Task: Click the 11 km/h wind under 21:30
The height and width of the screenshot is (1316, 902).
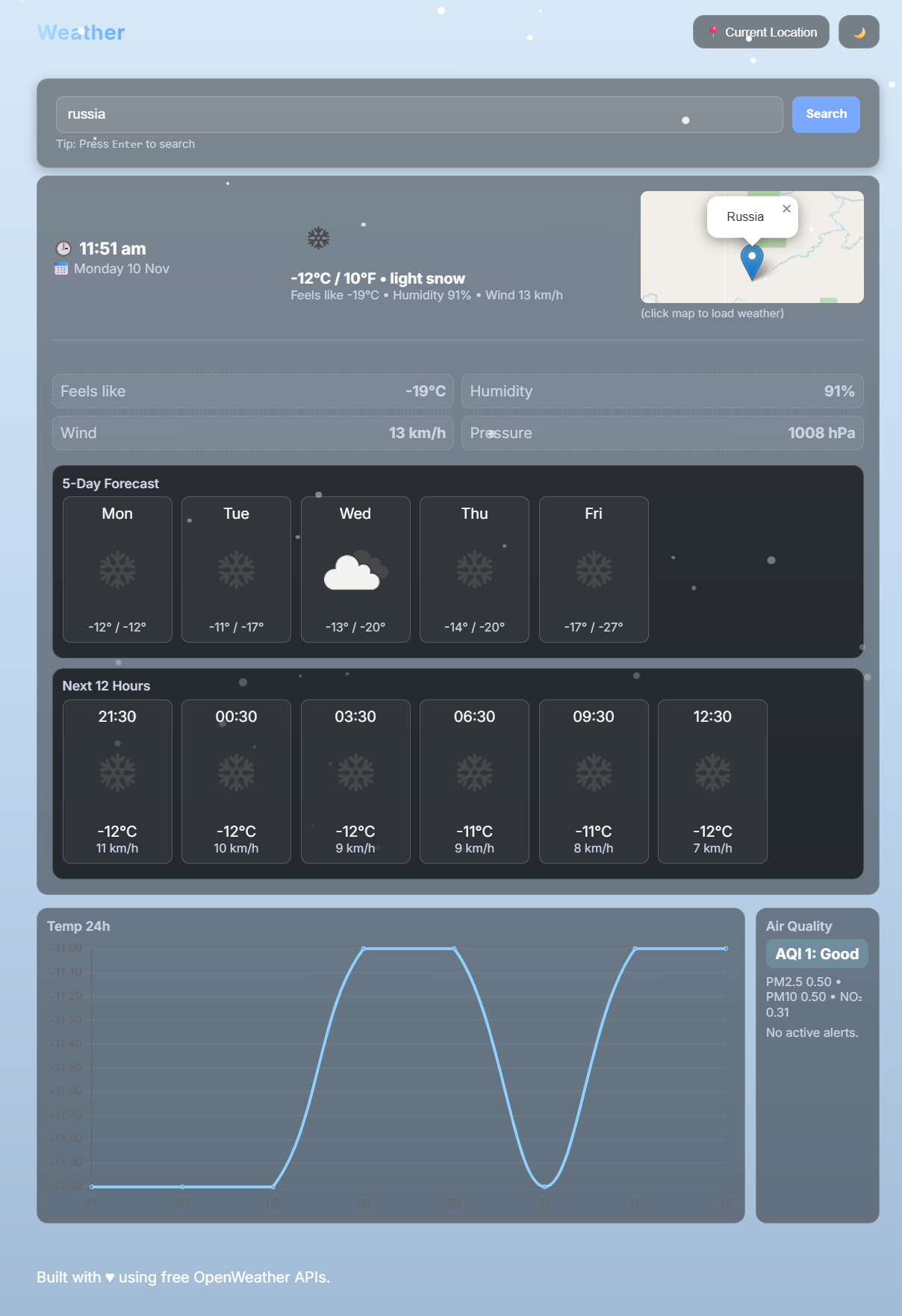Action: [117, 849]
